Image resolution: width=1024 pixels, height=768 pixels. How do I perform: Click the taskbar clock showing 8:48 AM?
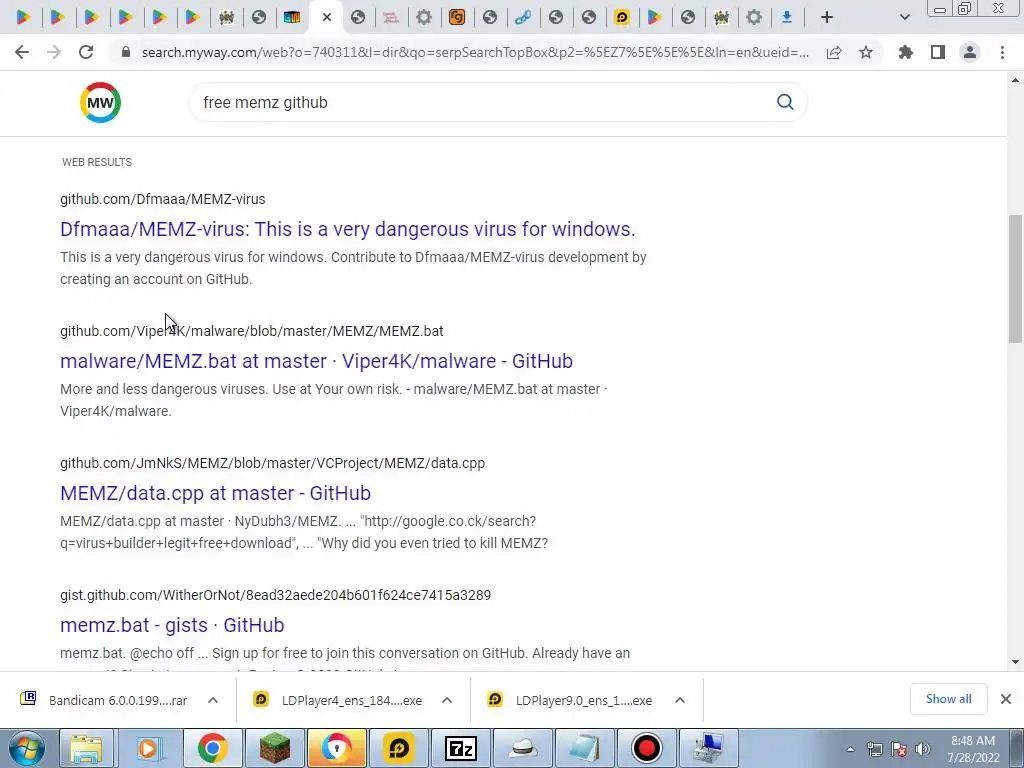(973, 749)
